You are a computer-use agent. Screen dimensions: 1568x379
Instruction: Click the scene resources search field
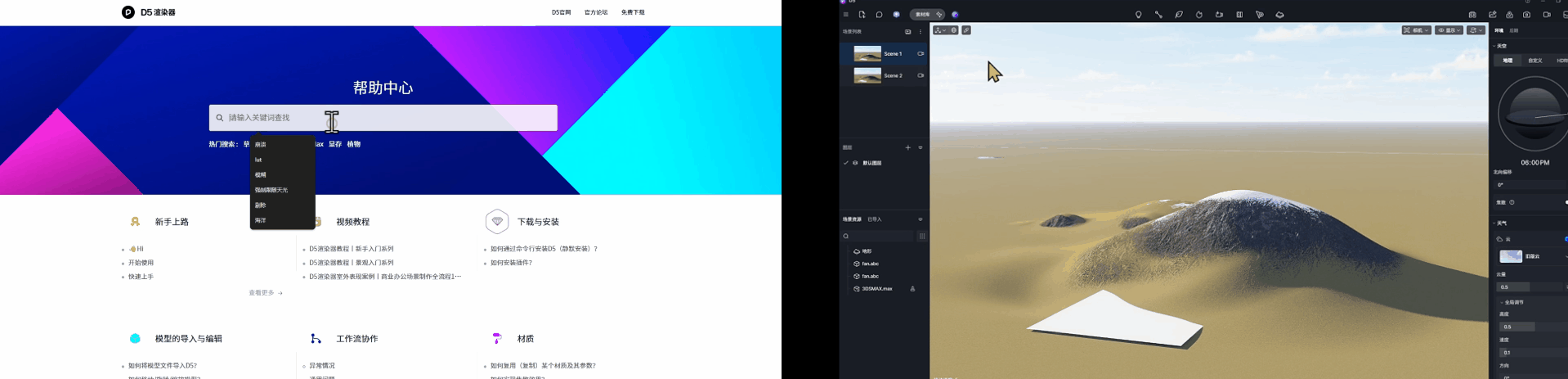click(x=878, y=236)
